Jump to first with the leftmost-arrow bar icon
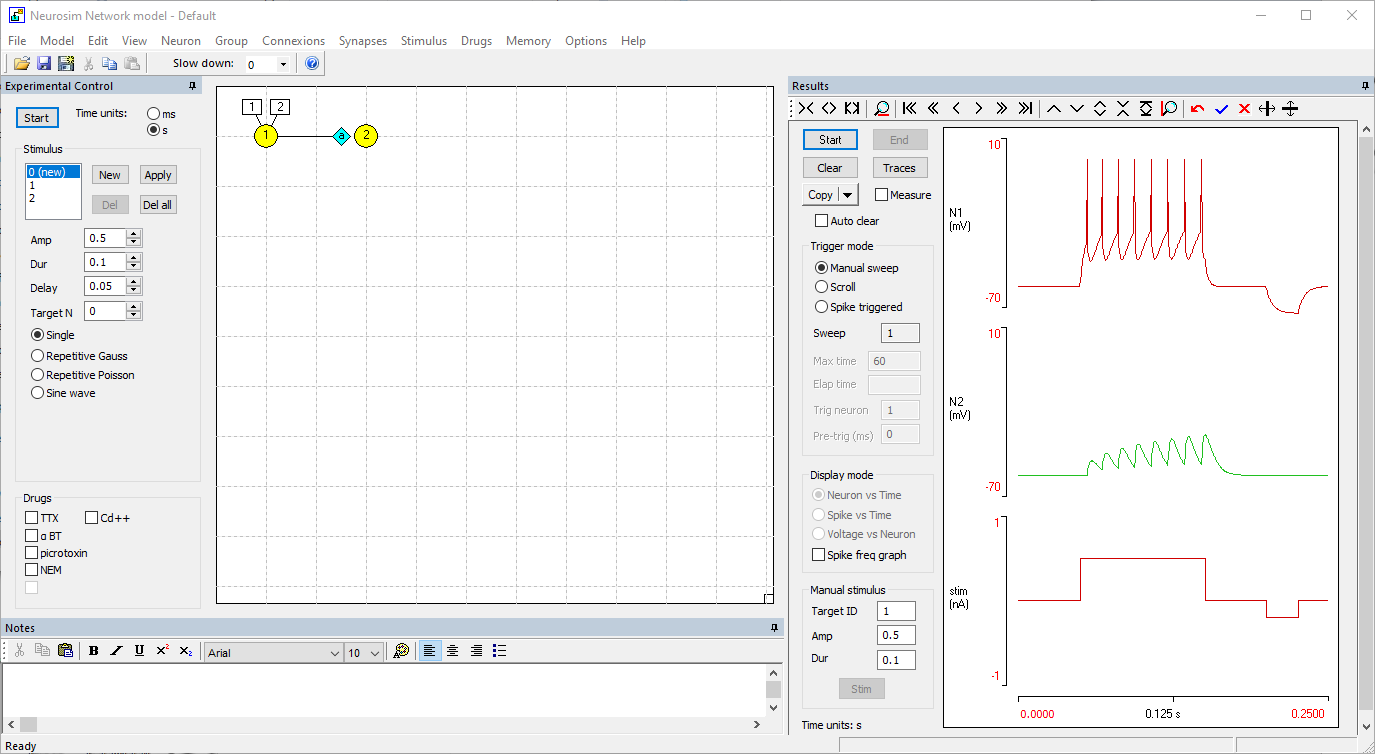Viewport: 1375px width, 754px height. coord(909,109)
